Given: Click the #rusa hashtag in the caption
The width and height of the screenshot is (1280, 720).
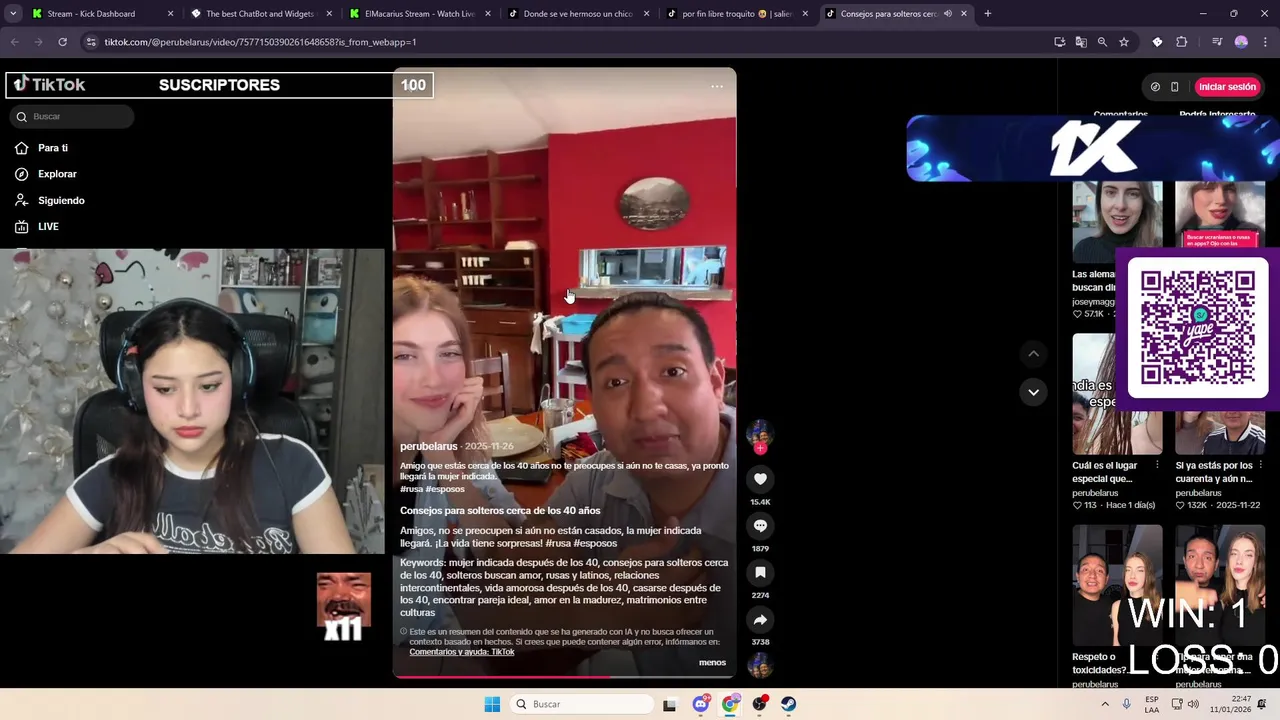Looking at the screenshot, I should coord(411,489).
